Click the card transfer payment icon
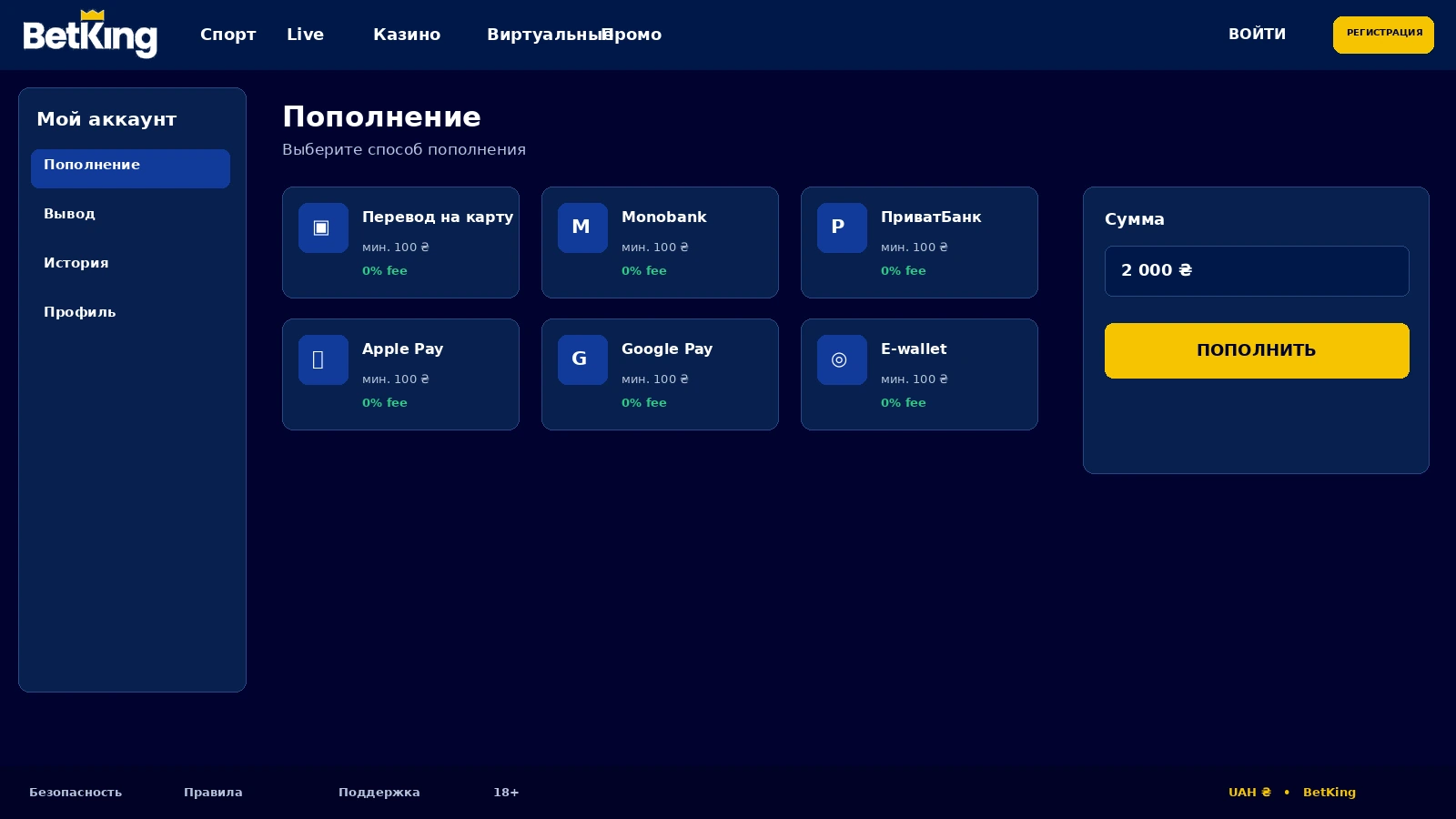 point(323,227)
